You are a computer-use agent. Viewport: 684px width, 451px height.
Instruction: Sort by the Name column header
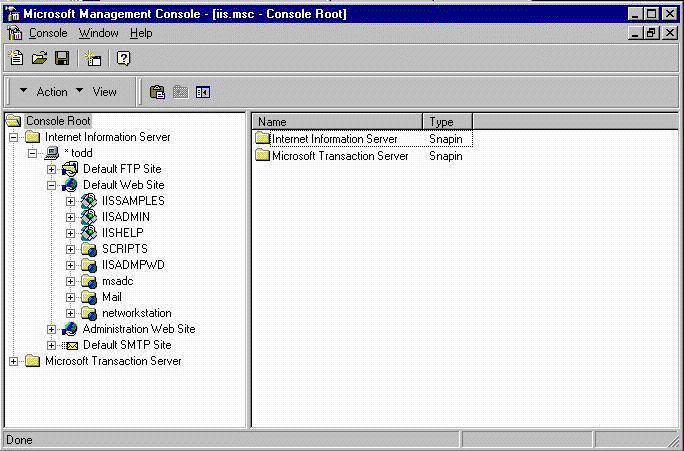click(337, 122)
